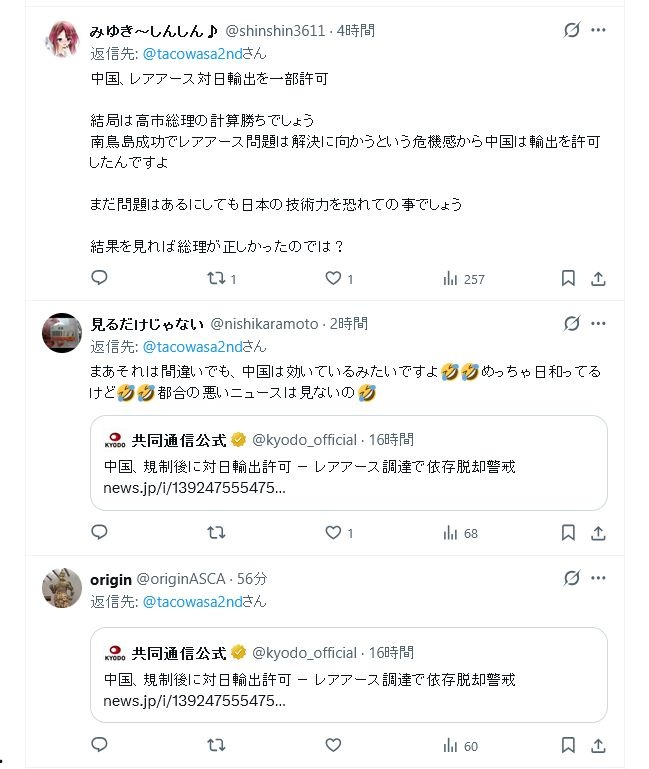Screen dimensions: 649x769
Task: Open more options on shinshin3611 post
Action: click(598, 30)
